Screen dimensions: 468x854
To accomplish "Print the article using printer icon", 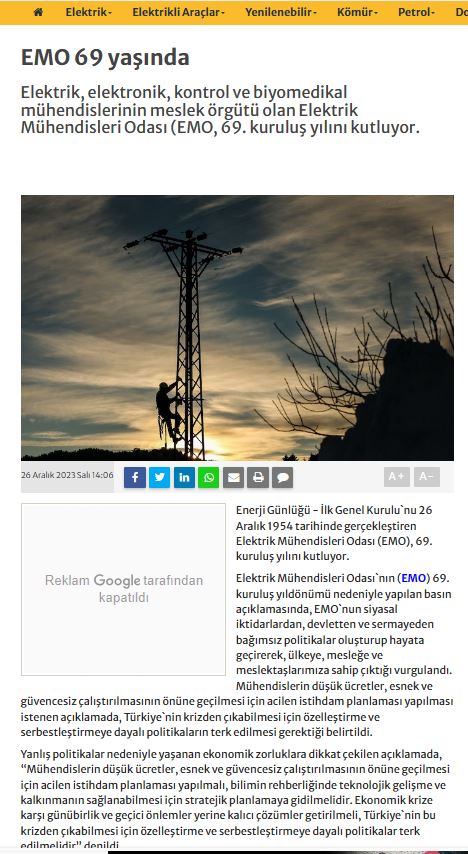I will click(x=258, y=478).
